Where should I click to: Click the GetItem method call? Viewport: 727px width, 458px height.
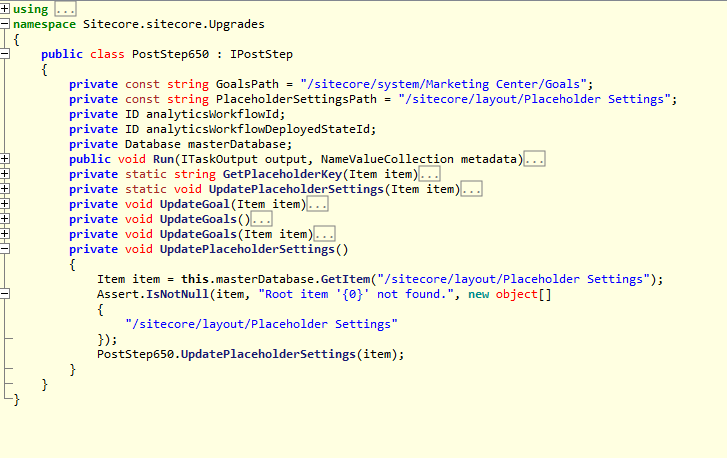[345, 279]
